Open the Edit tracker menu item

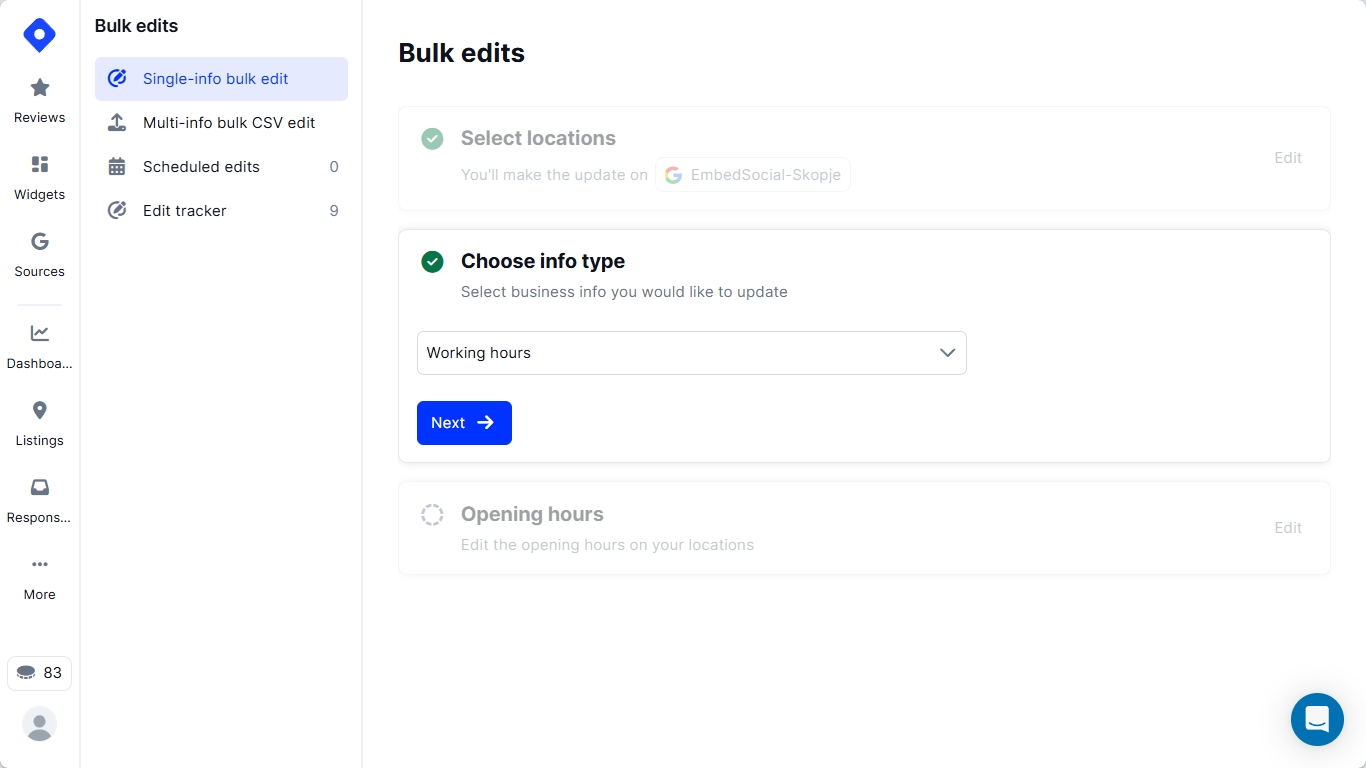pyautogui.click(x=185, y=211)
